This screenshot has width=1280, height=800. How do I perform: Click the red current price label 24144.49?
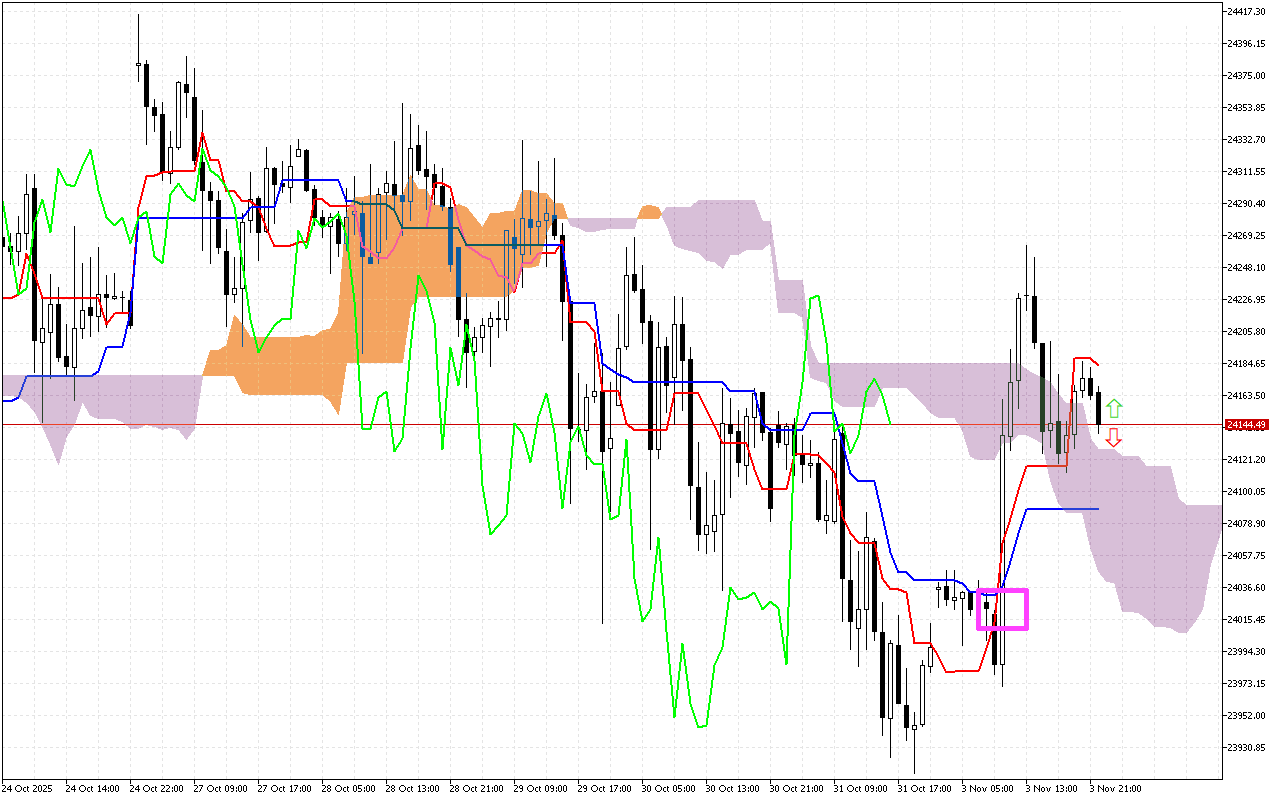(1248, 425)
